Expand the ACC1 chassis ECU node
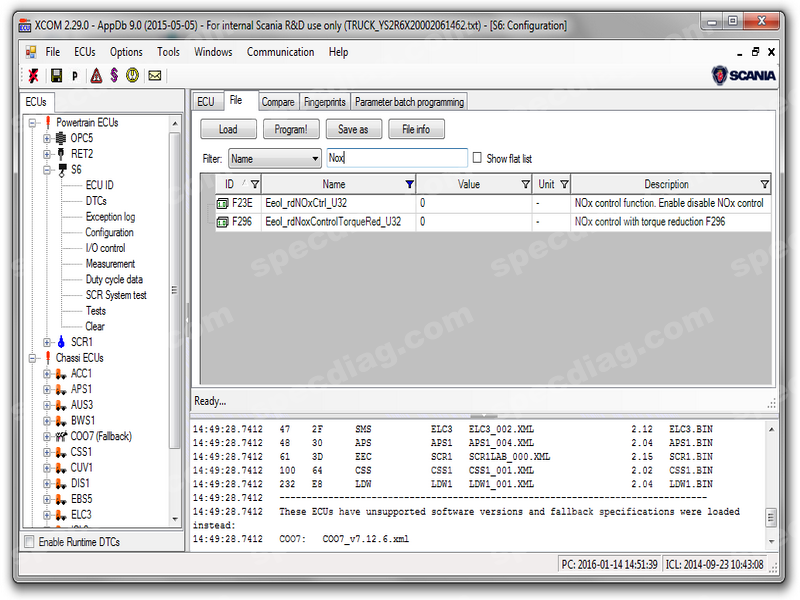Viewport: 800px width, 600px height. click(47, 374)
